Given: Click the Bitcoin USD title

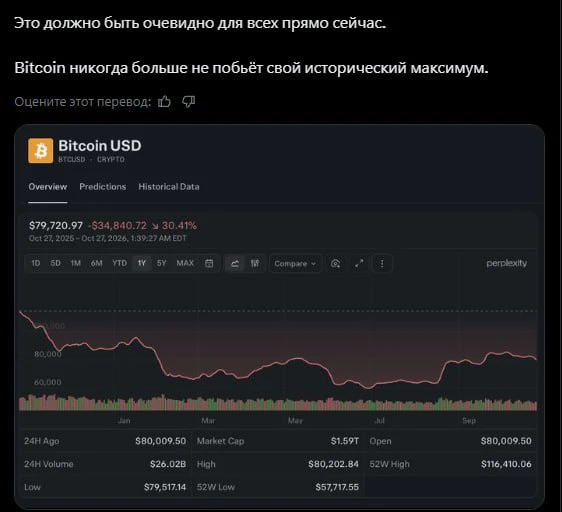Looking at the screenshot, I should point(100,146).
